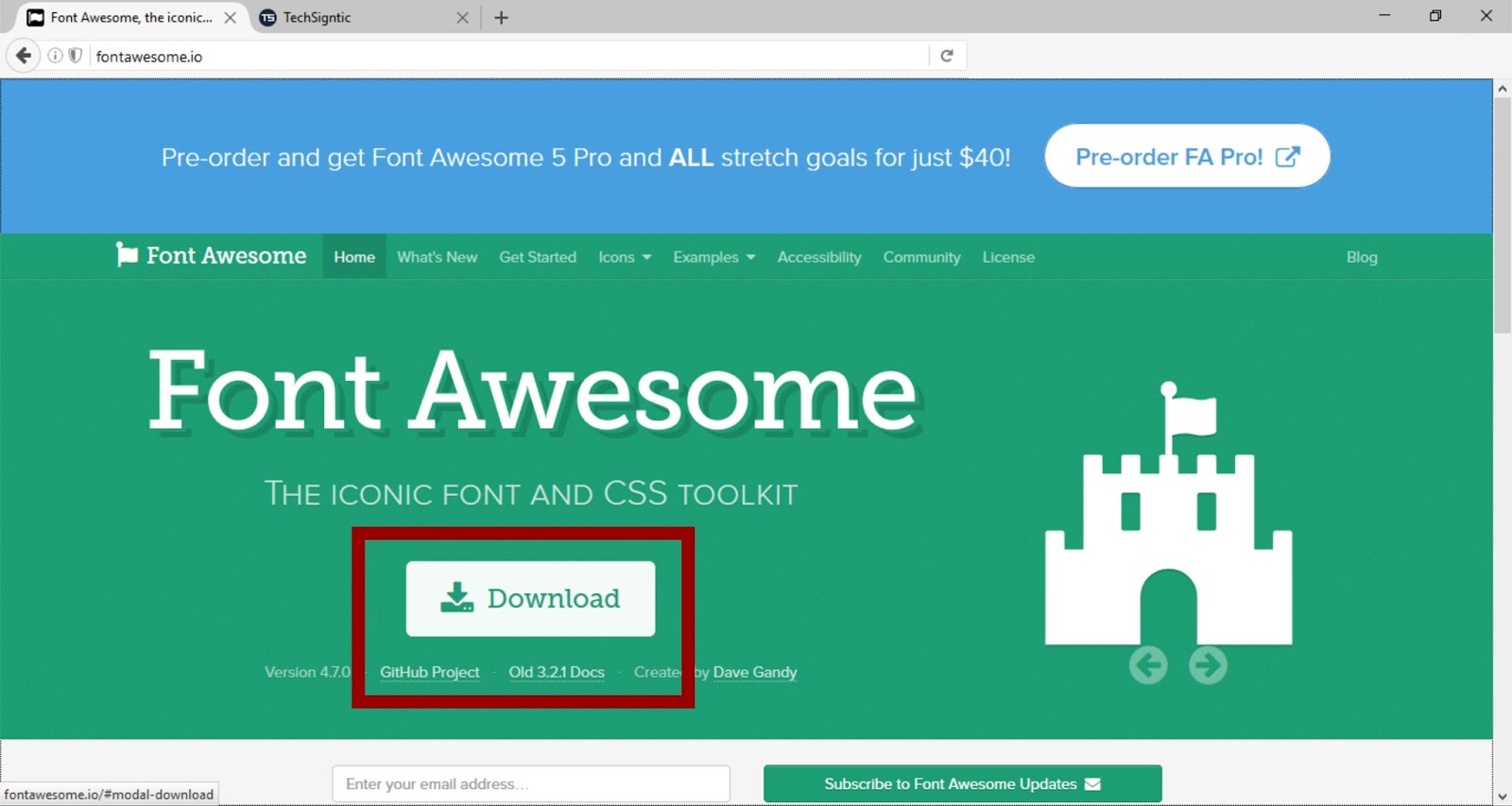
Task: Open the Home nav item
Action: pyautogui.click(x=354, y=257)
